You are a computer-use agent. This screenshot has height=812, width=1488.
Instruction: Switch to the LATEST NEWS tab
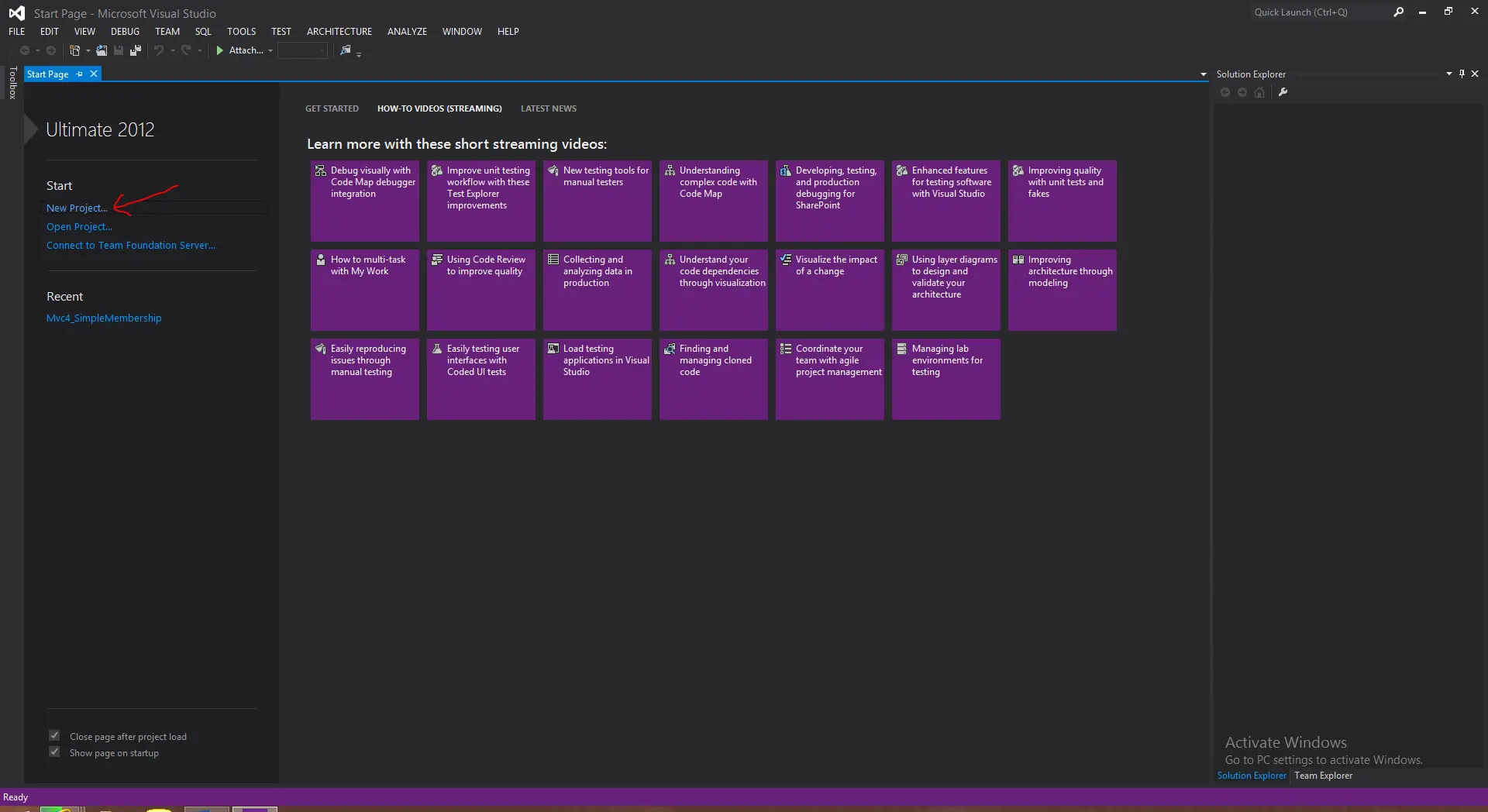tap(549, 108)
